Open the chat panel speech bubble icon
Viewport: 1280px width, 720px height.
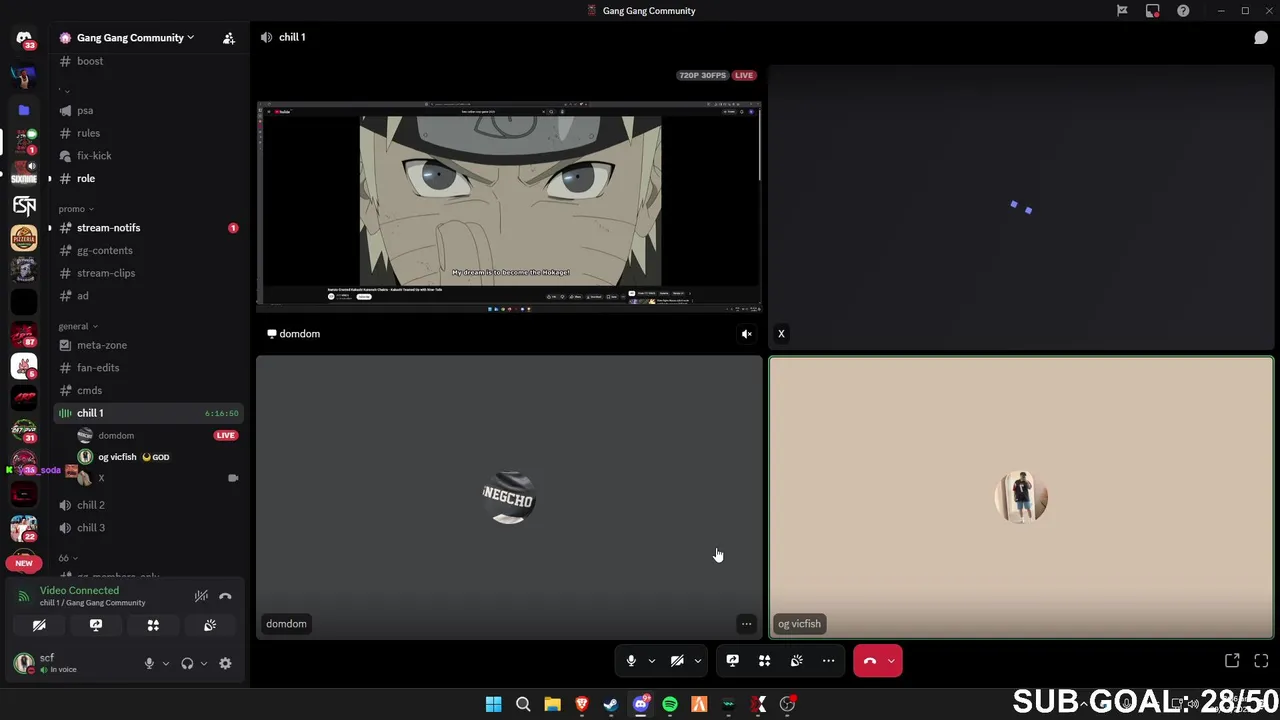(x=1261, y=37)
